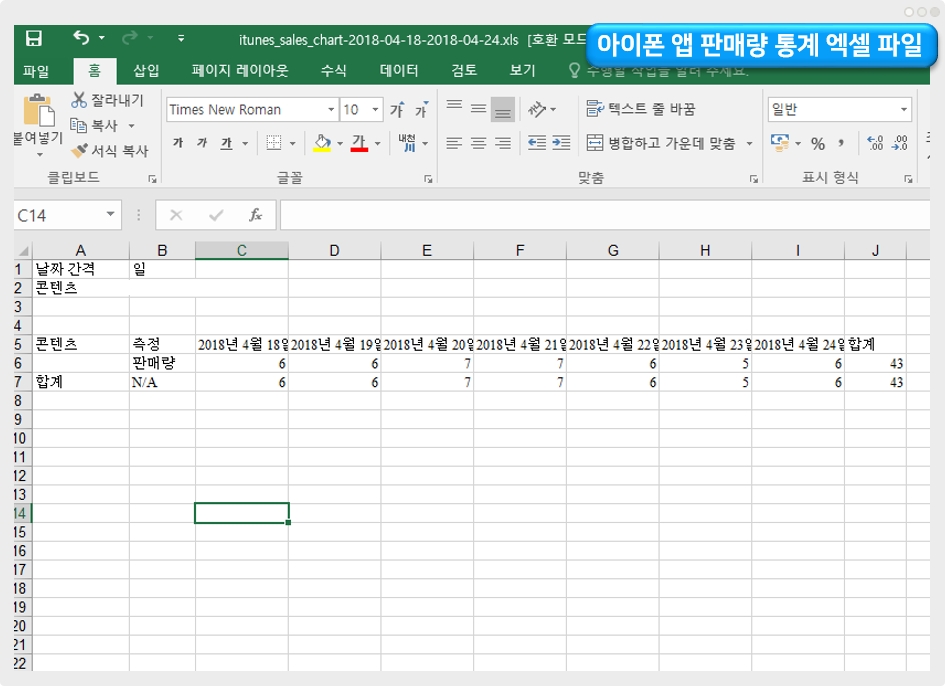Toggle bold formatting in font group

(x=178, y=143)
